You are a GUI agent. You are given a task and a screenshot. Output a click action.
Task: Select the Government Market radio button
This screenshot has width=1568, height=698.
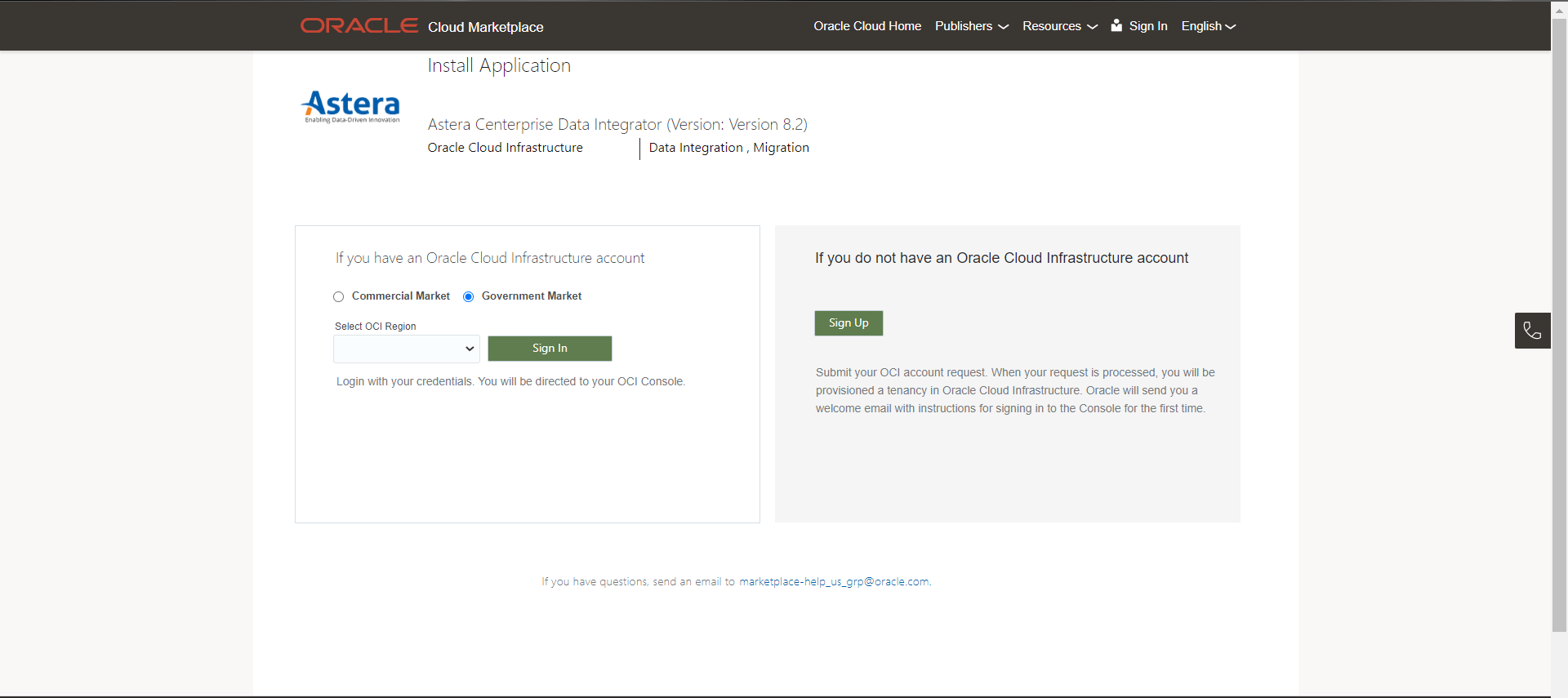pos(469,296)
